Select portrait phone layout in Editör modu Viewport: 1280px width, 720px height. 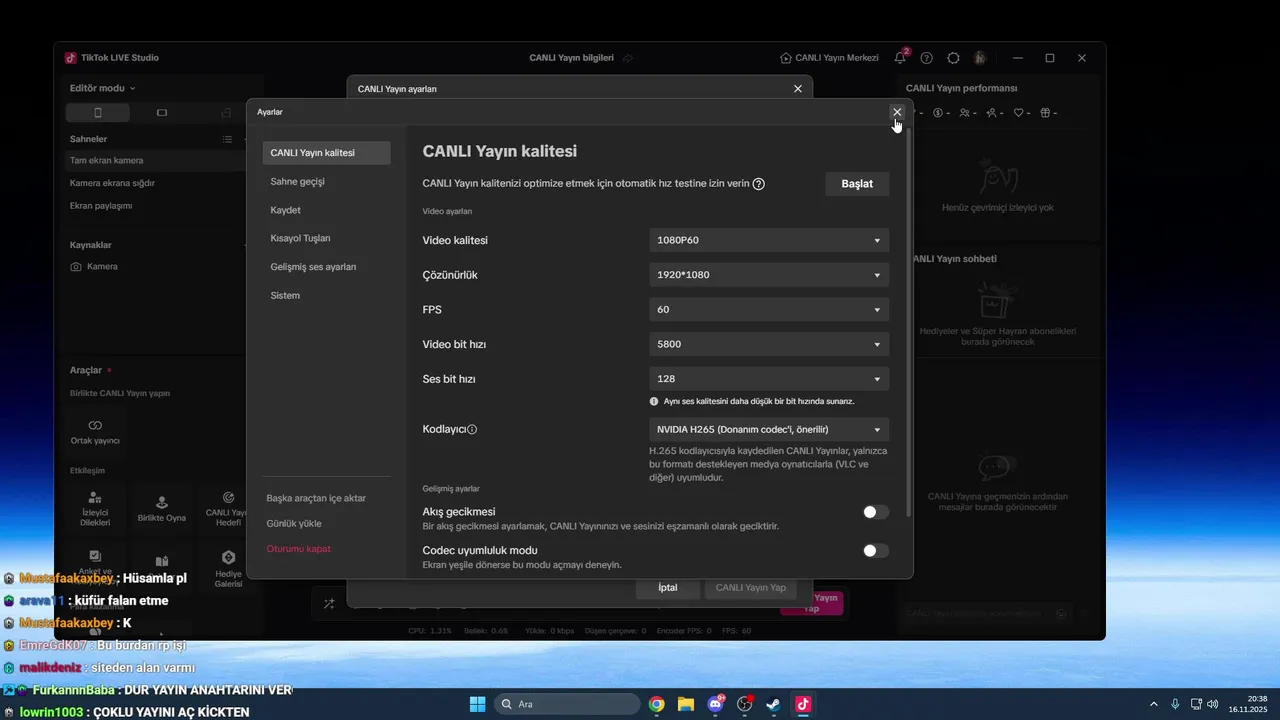point(97,113)
